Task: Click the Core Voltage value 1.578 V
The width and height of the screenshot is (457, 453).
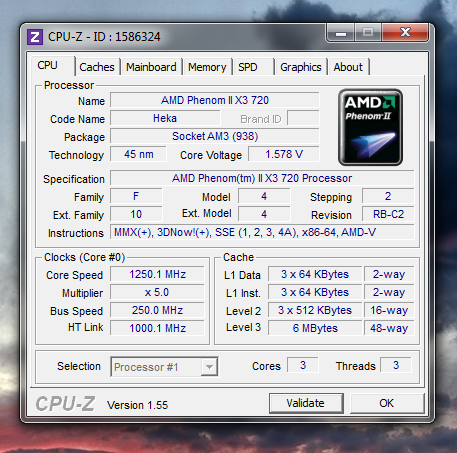Action: coord(284,154)
